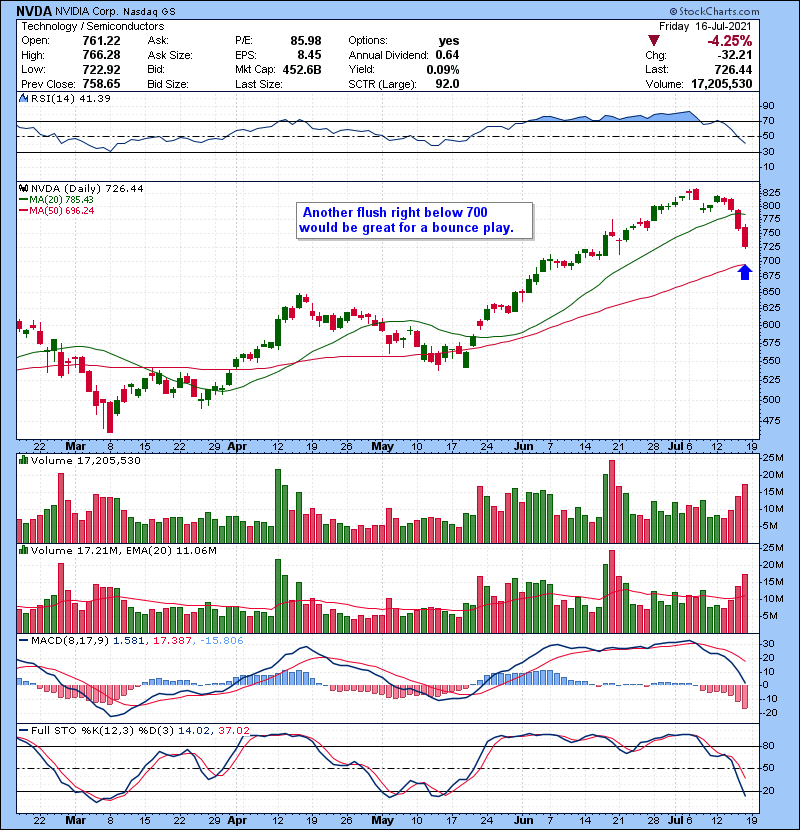Click the Mkt Cap value 452.6B
Viewport: 800px width, 830px height.
click(x=302, y=69)
